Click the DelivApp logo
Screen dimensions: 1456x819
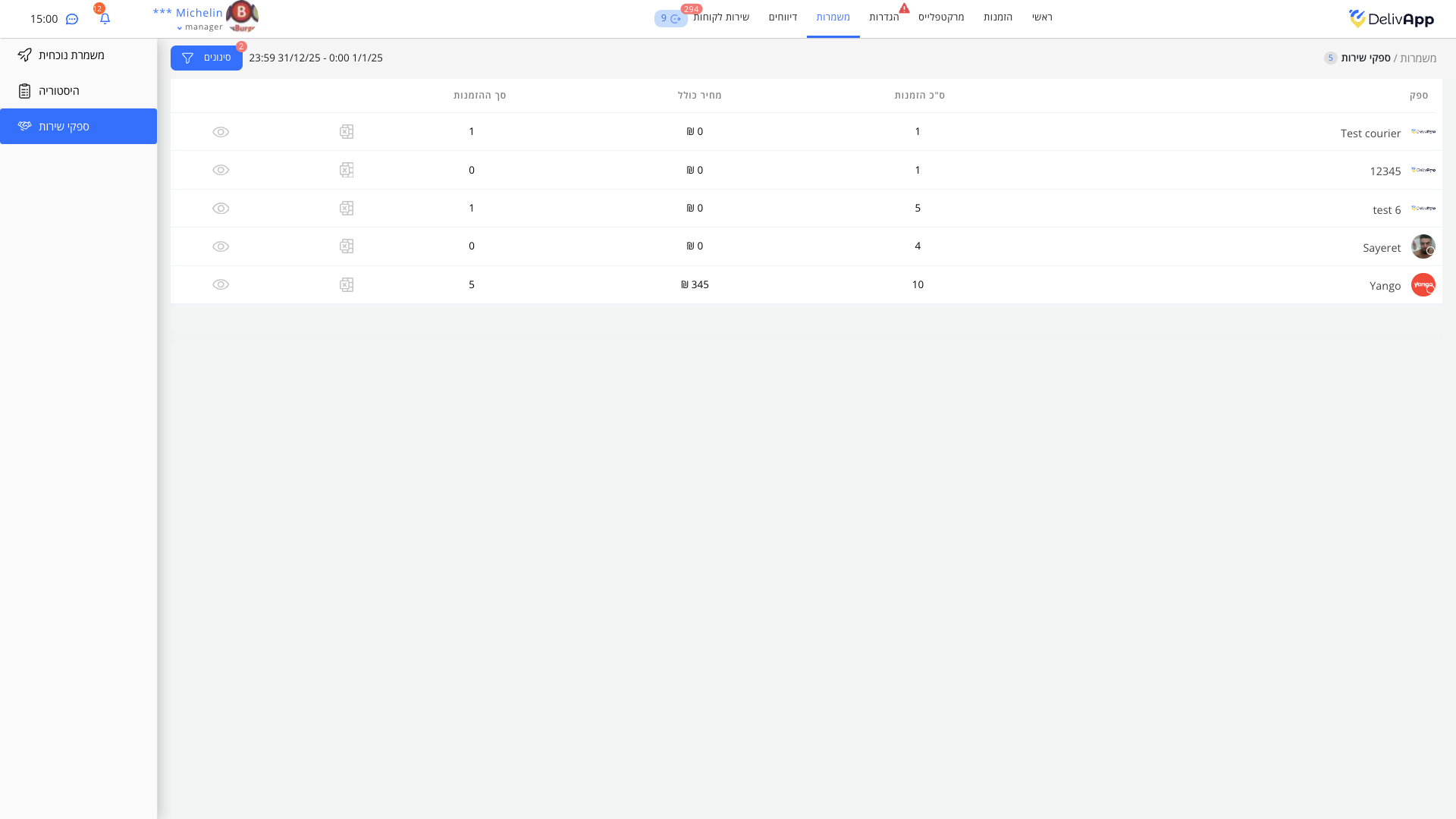point(1391,19)
